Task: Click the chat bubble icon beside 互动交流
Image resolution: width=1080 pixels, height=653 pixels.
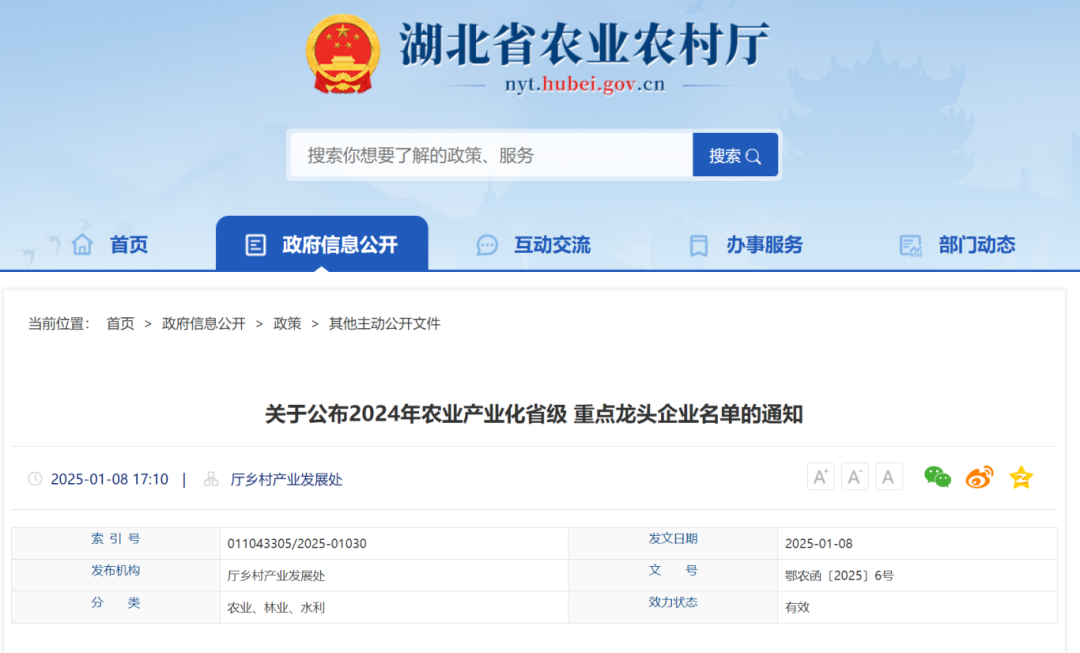Action: 487,244
